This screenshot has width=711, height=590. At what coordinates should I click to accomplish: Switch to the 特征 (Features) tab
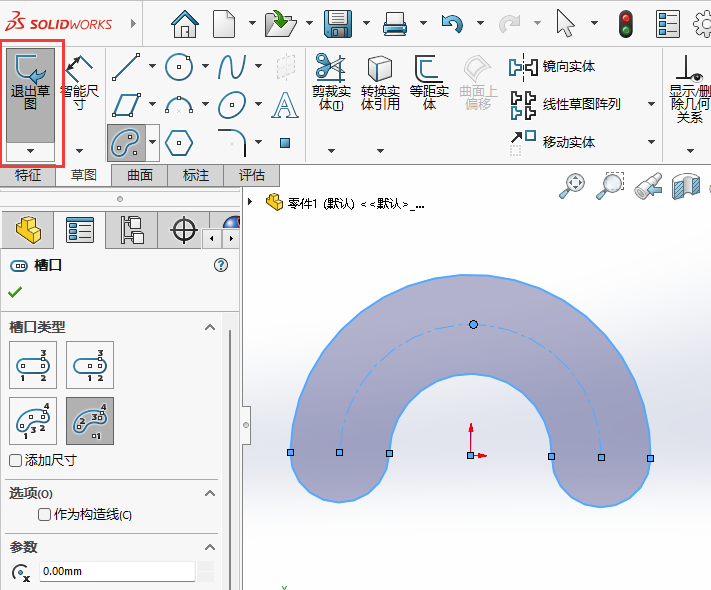point(28,176)
